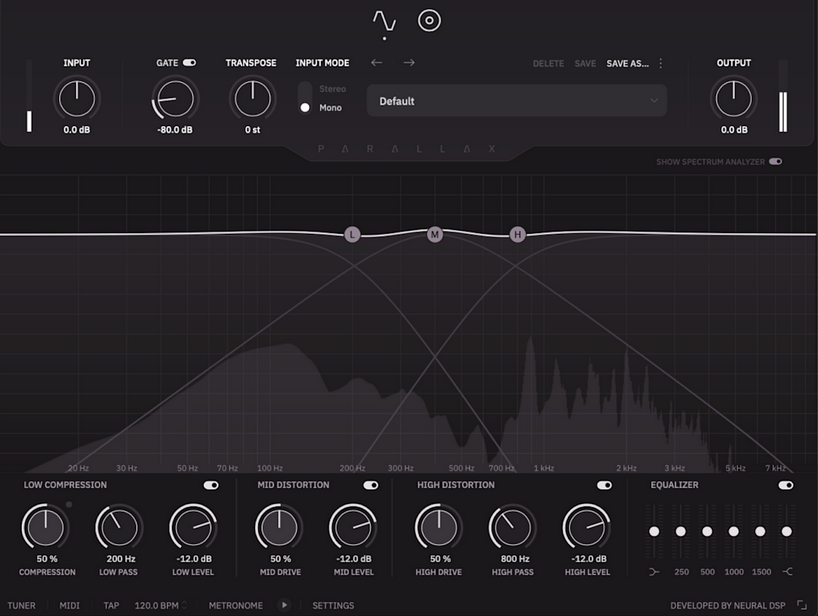This screenshot has width=818, height=616.
Task: Go to the previous preset arrow
Action: click(x=377, y=63)
